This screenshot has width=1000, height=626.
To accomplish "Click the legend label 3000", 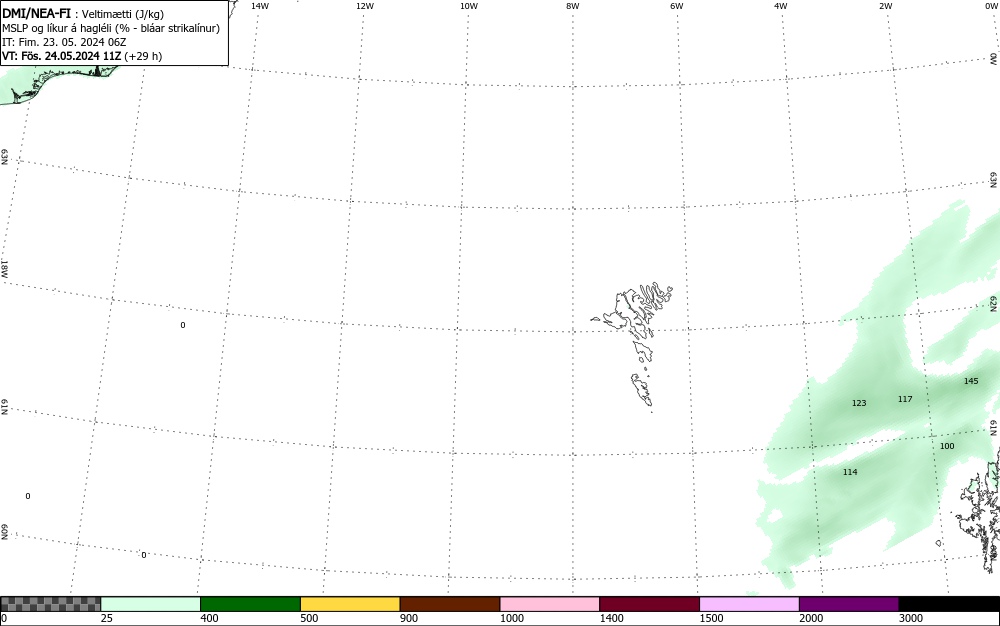I will [x=911, y=618].
